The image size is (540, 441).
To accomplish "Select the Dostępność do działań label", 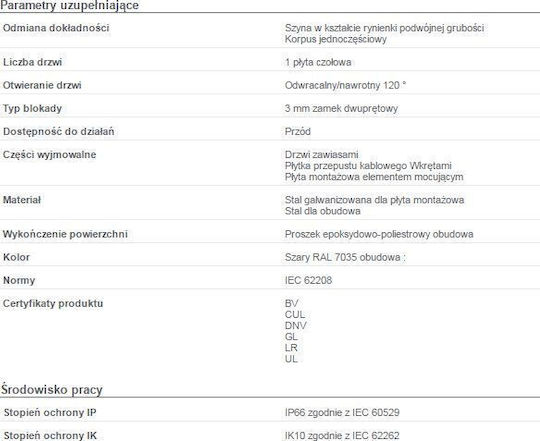I will tap(59, 132).
